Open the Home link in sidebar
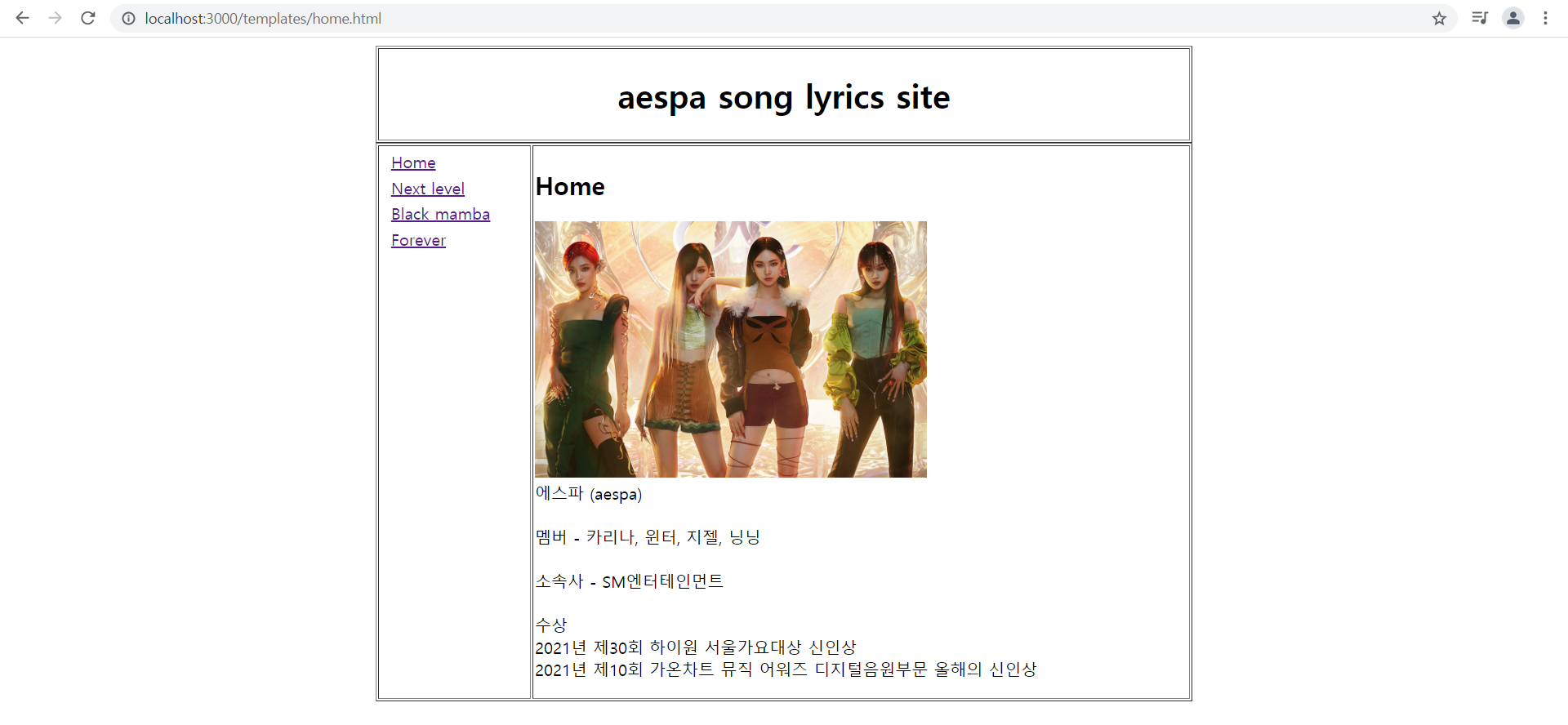The image size is (1568, 725). pos(413,162)
